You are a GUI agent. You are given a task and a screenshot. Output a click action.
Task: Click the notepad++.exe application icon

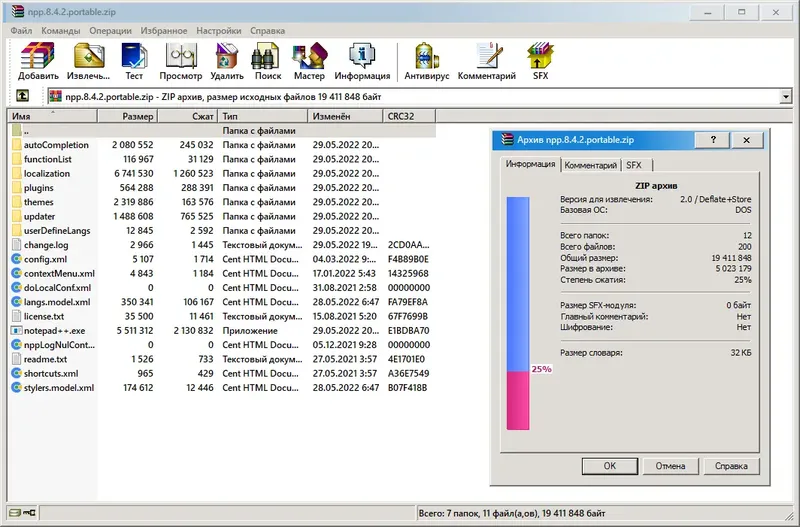(x=16, y=331)
